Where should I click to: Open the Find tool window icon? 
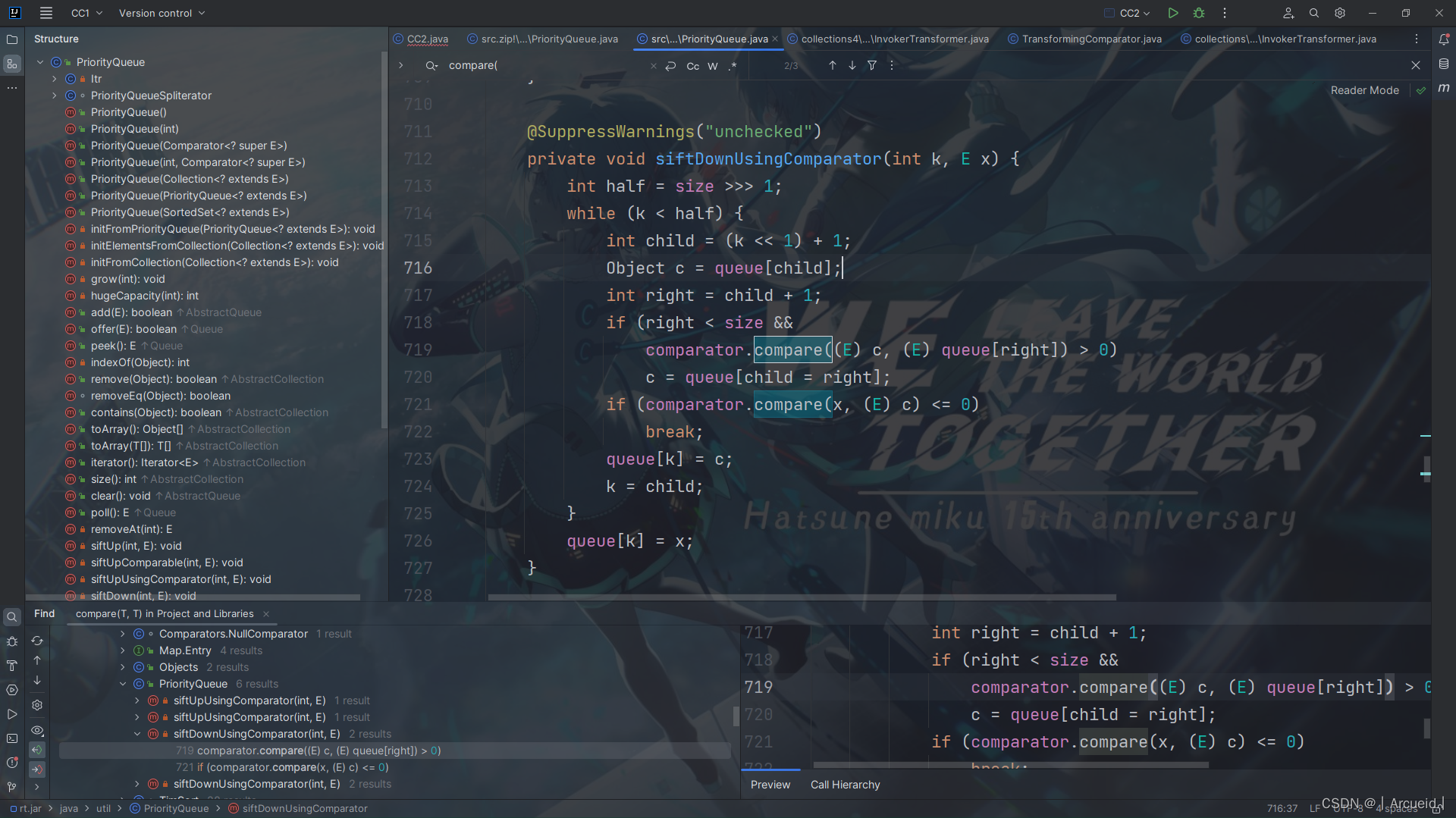pos(12,617)
